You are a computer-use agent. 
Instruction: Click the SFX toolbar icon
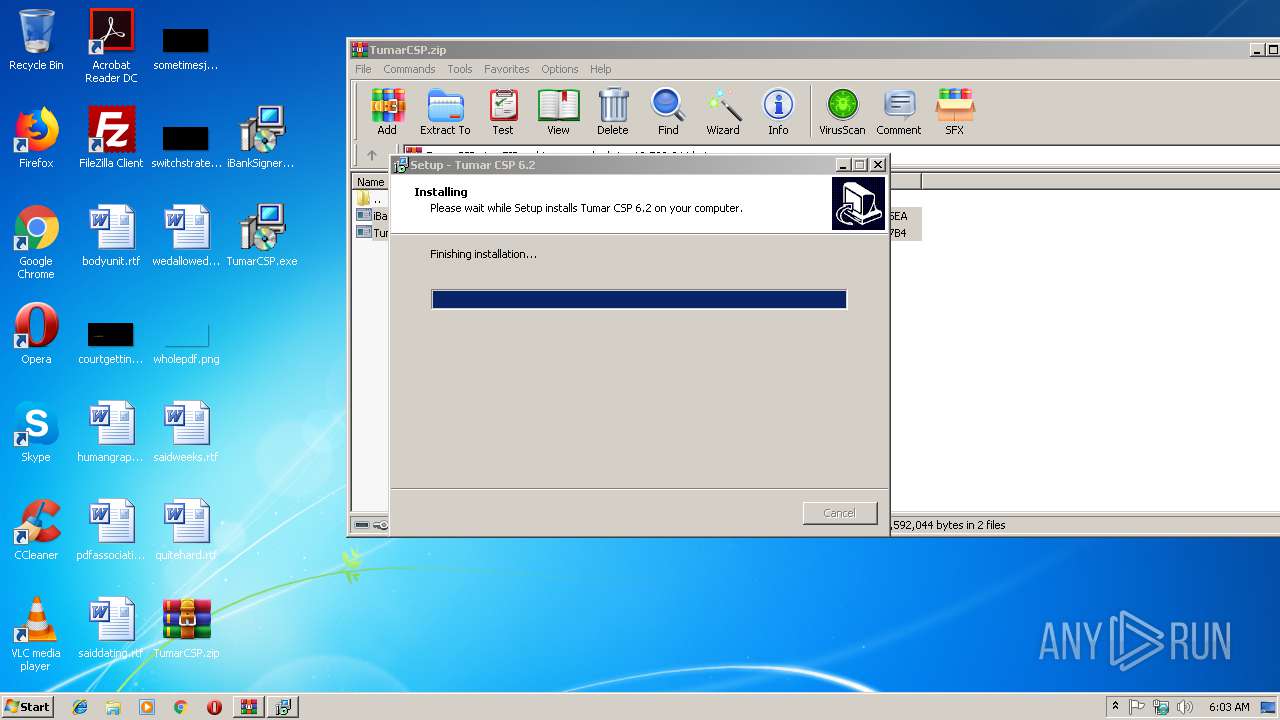pos(955,112)
